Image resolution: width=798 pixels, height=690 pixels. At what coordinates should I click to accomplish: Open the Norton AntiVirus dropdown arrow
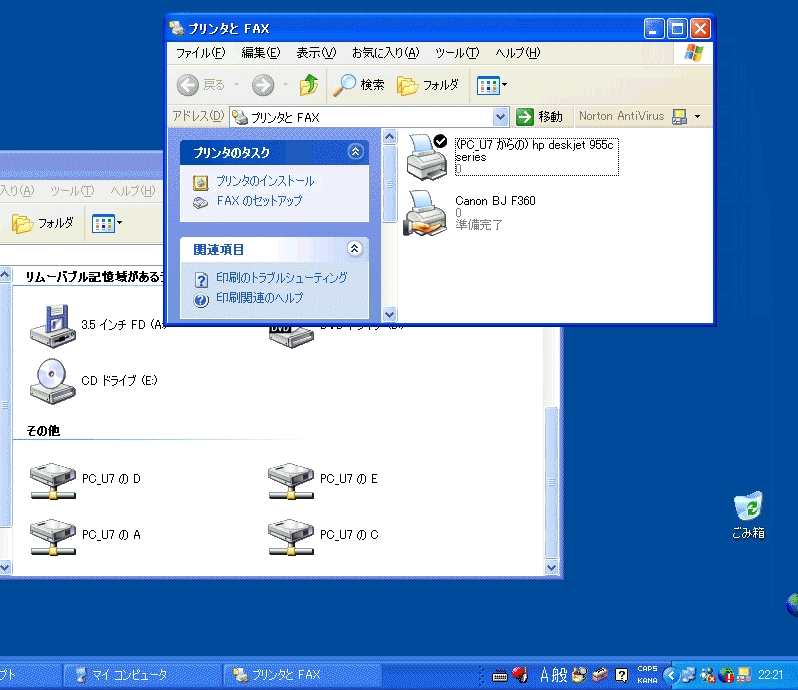point(698,117)
